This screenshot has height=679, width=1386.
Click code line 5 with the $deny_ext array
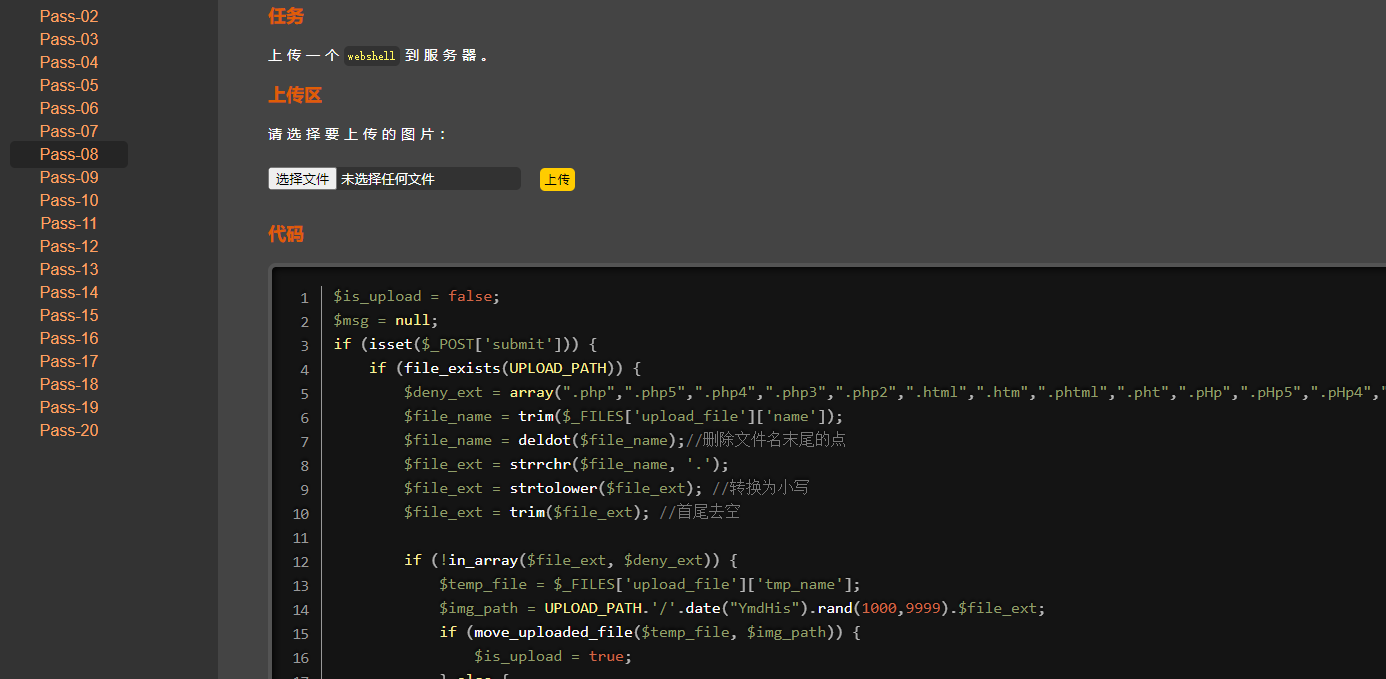(800, 393)
